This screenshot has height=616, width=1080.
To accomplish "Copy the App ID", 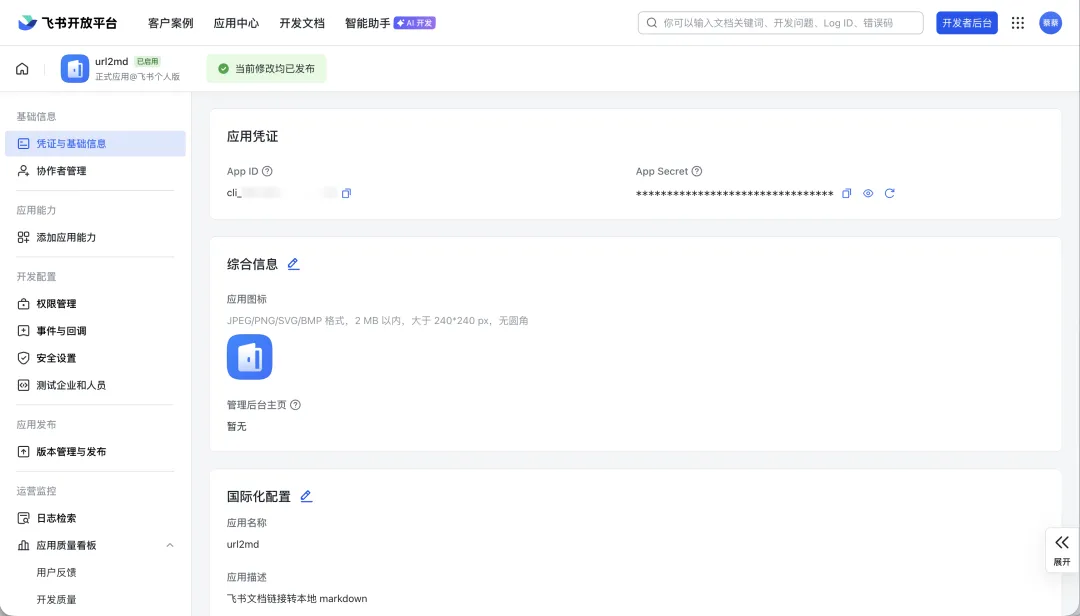I will 346,193.
